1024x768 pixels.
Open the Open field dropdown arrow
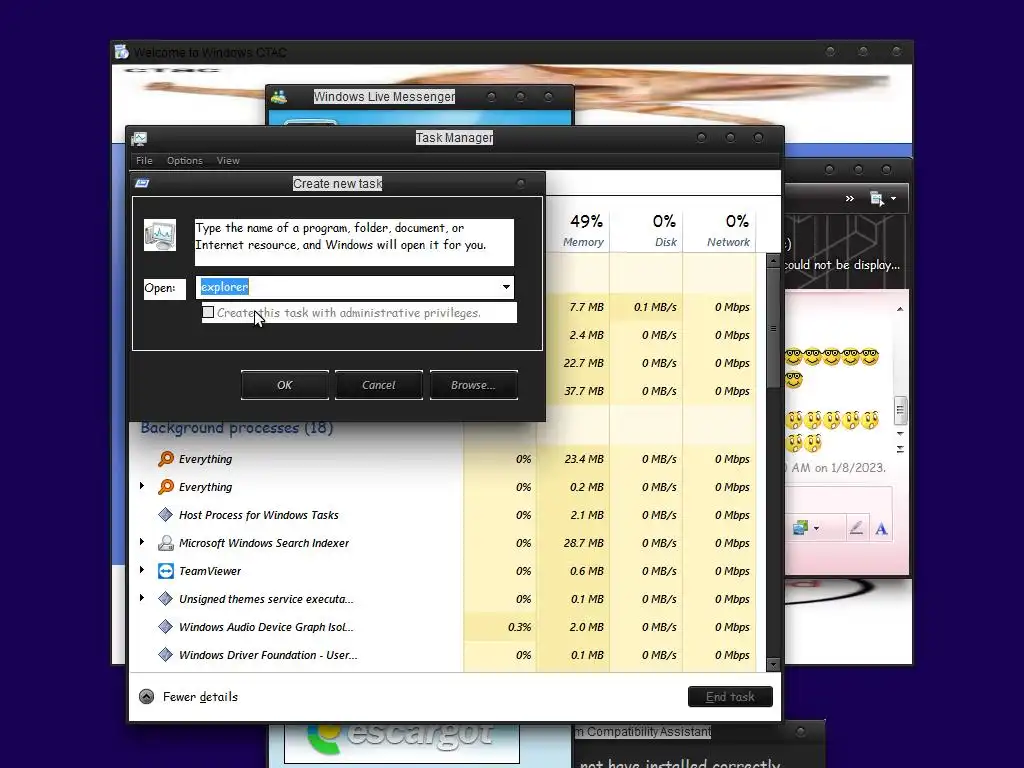[506, 287]
